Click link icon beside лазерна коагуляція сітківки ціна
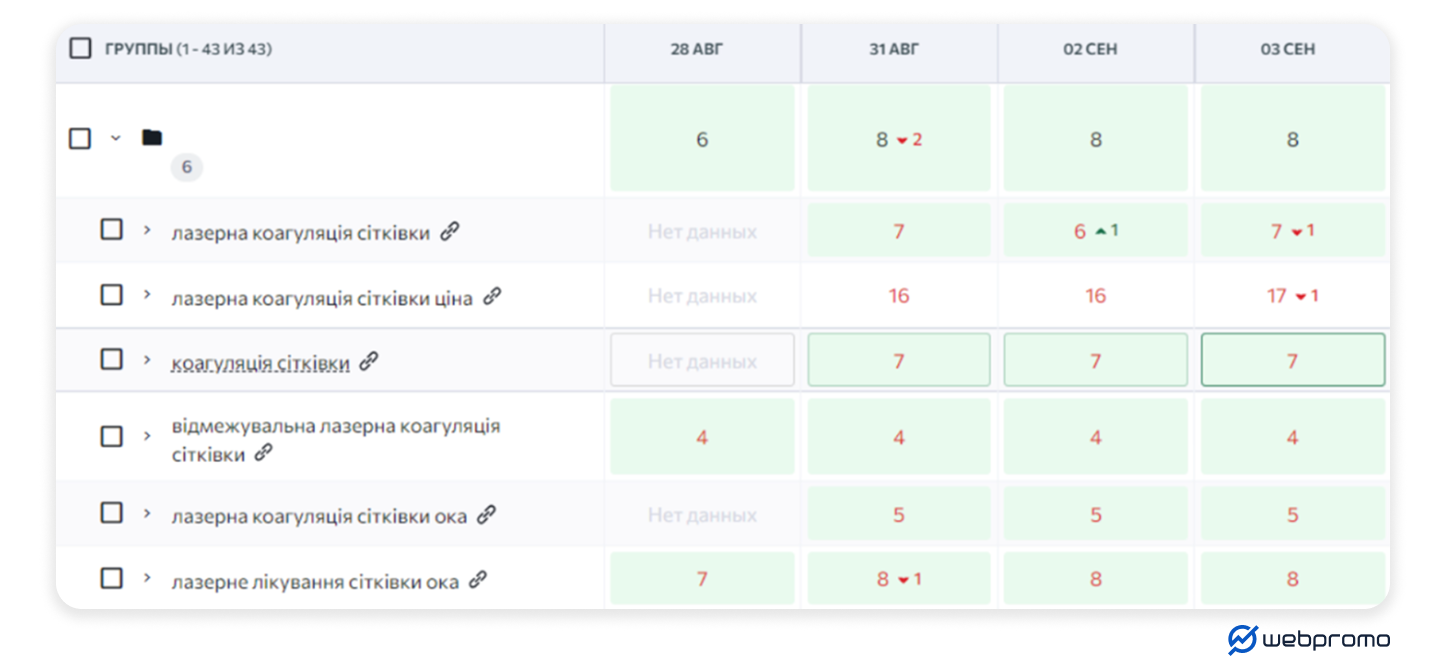Image resolution: width=1446 pixels, height=666 pixels. point(492,297)
